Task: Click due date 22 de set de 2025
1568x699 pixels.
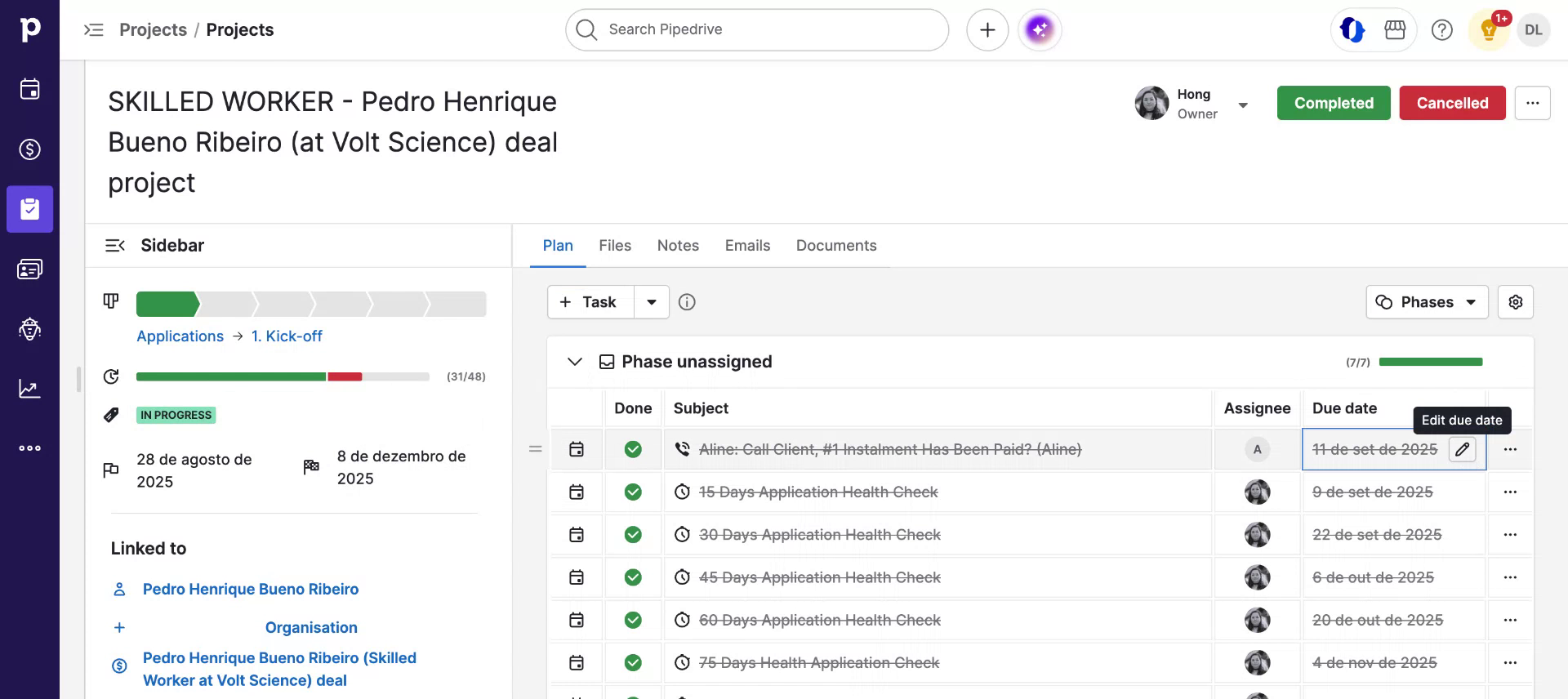Action: tap(1377, 535)
